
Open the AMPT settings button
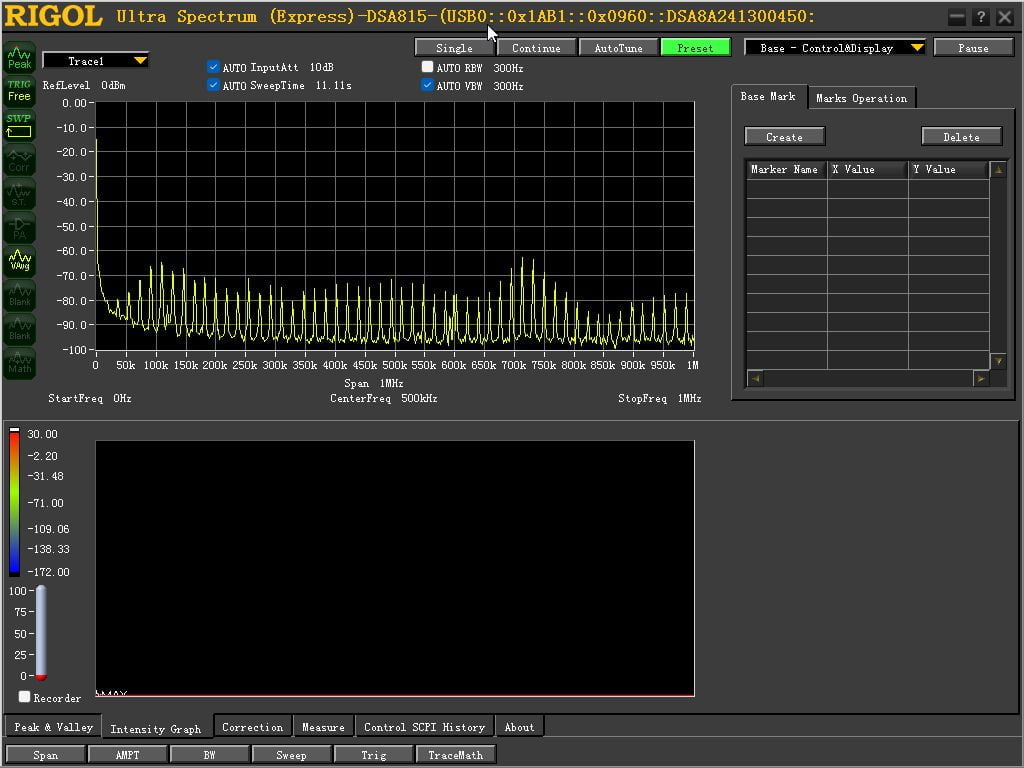127,755
